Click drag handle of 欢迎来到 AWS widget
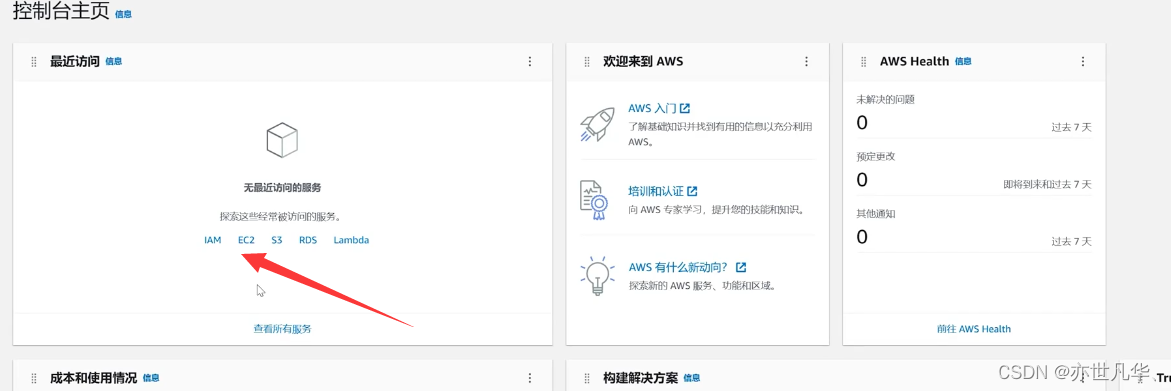This screenshot has width=1171, height=391. (587, 62)
